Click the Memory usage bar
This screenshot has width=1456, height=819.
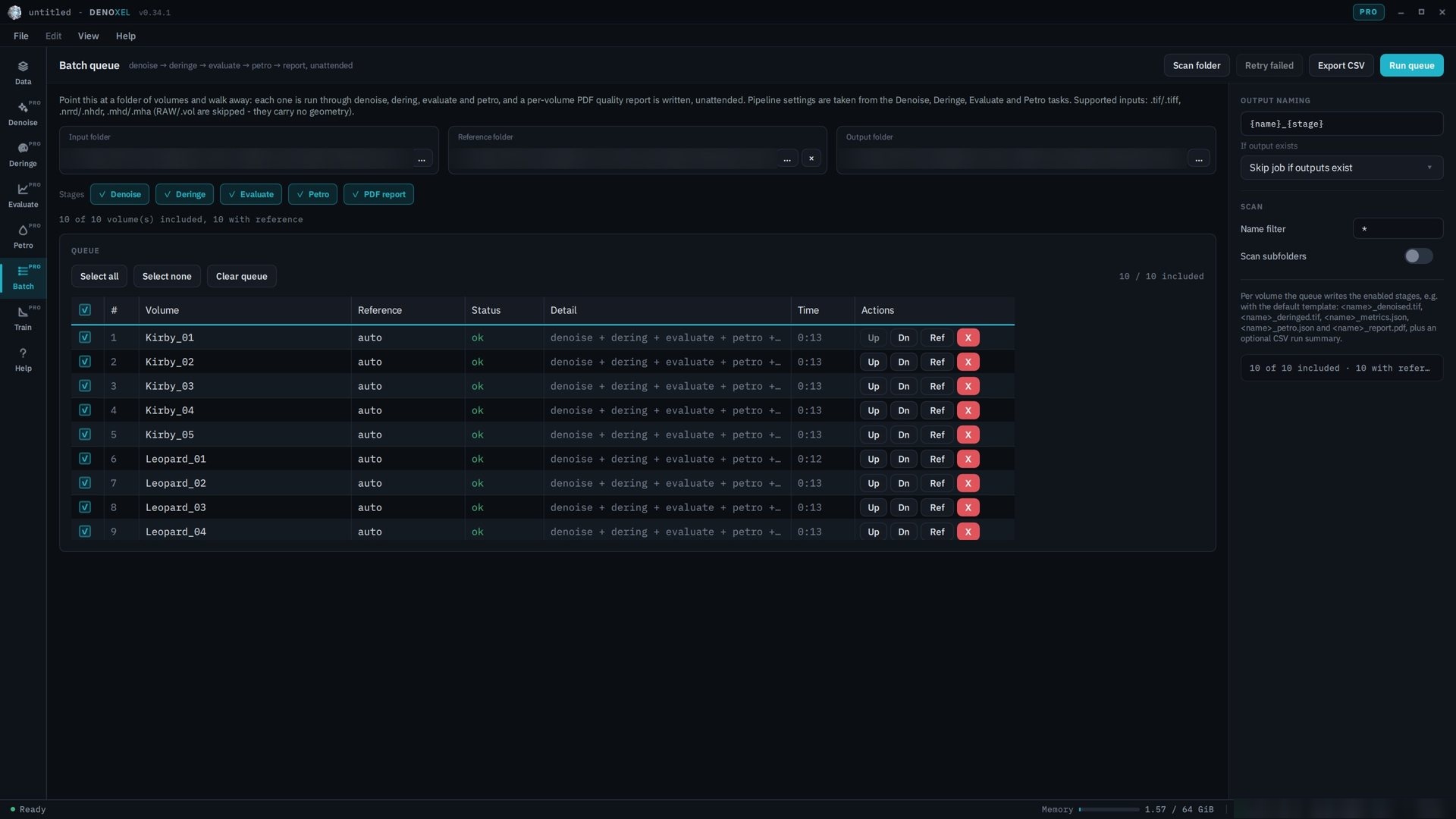(x=1109, y=809)
